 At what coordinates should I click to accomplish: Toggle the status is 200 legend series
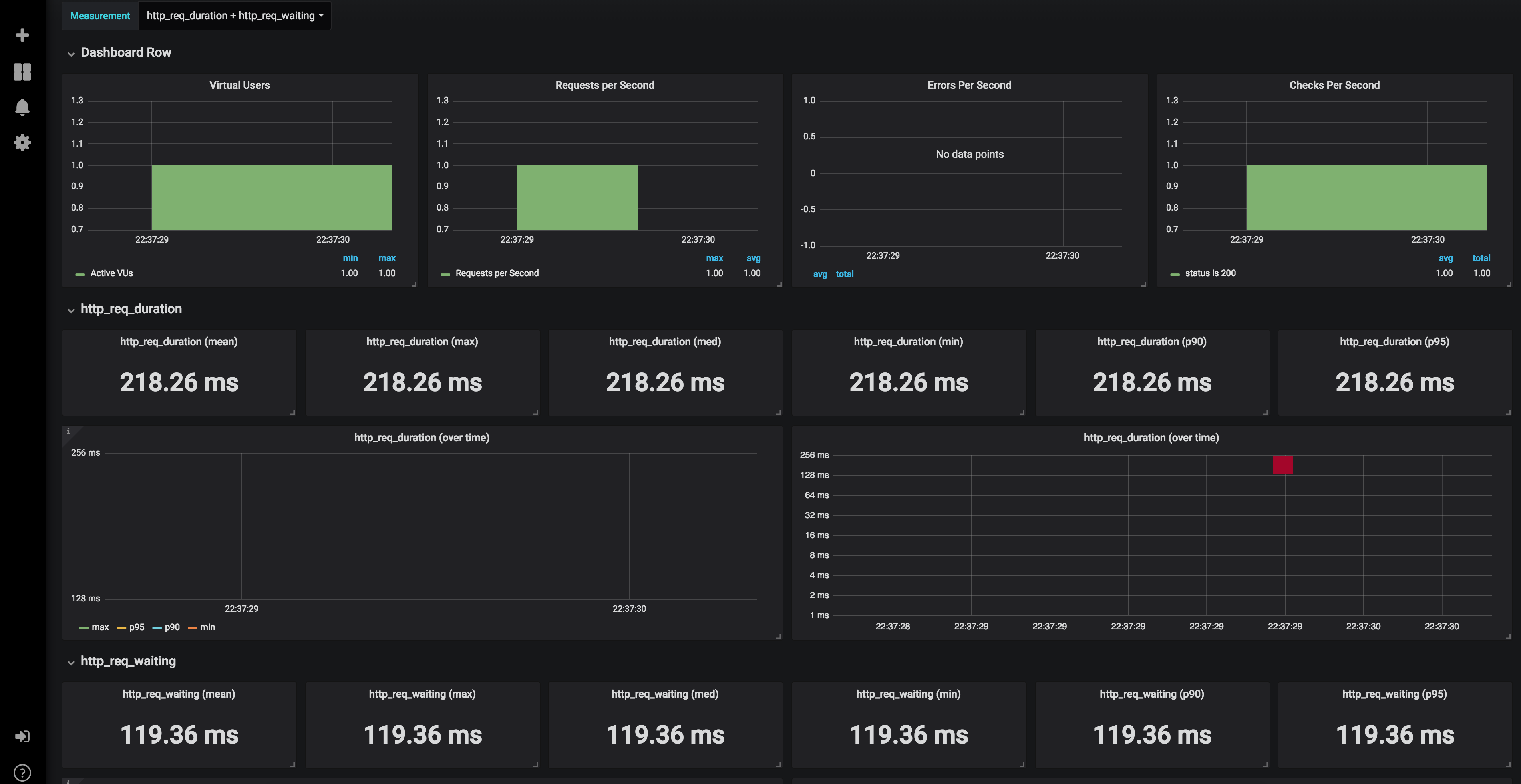pos(1210,273)
